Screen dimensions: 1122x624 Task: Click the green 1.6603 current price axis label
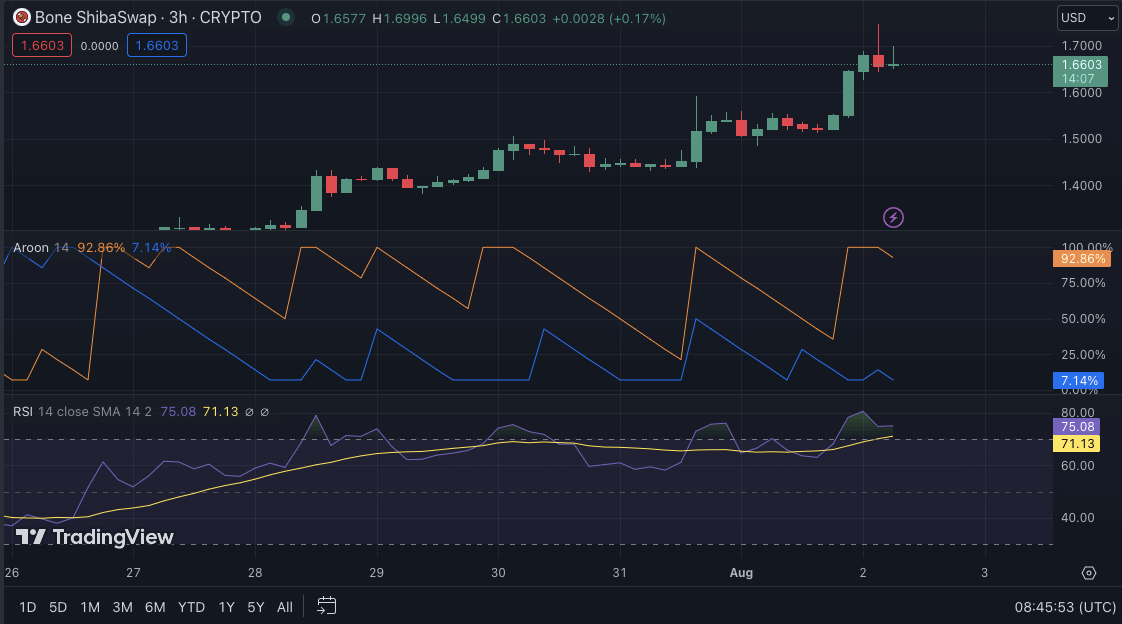tap(1080, 72)
